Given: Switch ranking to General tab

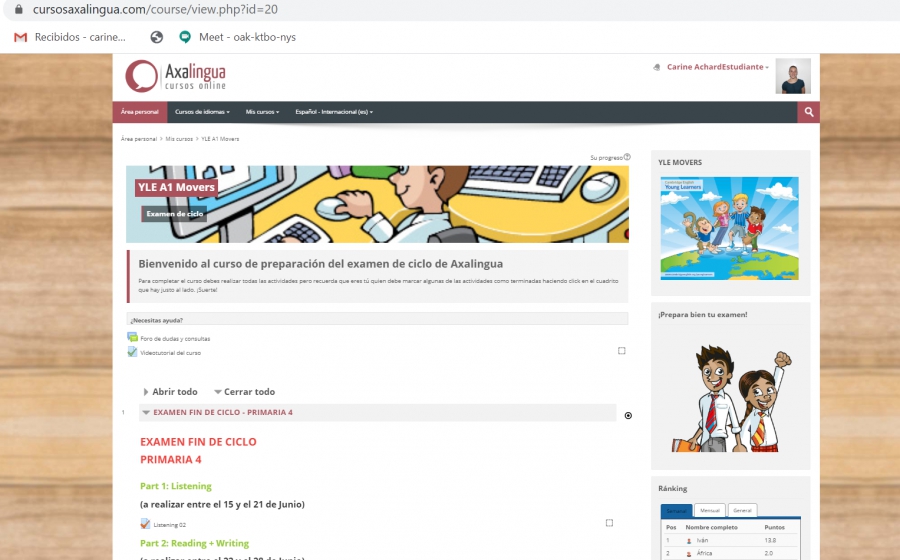Looking at the screenshot, I should [x=742, y=511].
